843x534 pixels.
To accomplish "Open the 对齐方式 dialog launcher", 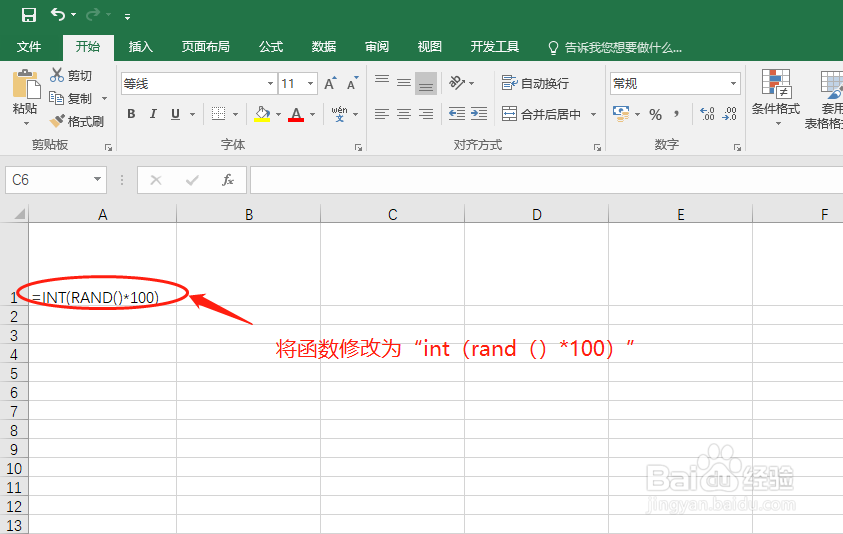I will tap(597, 147).
